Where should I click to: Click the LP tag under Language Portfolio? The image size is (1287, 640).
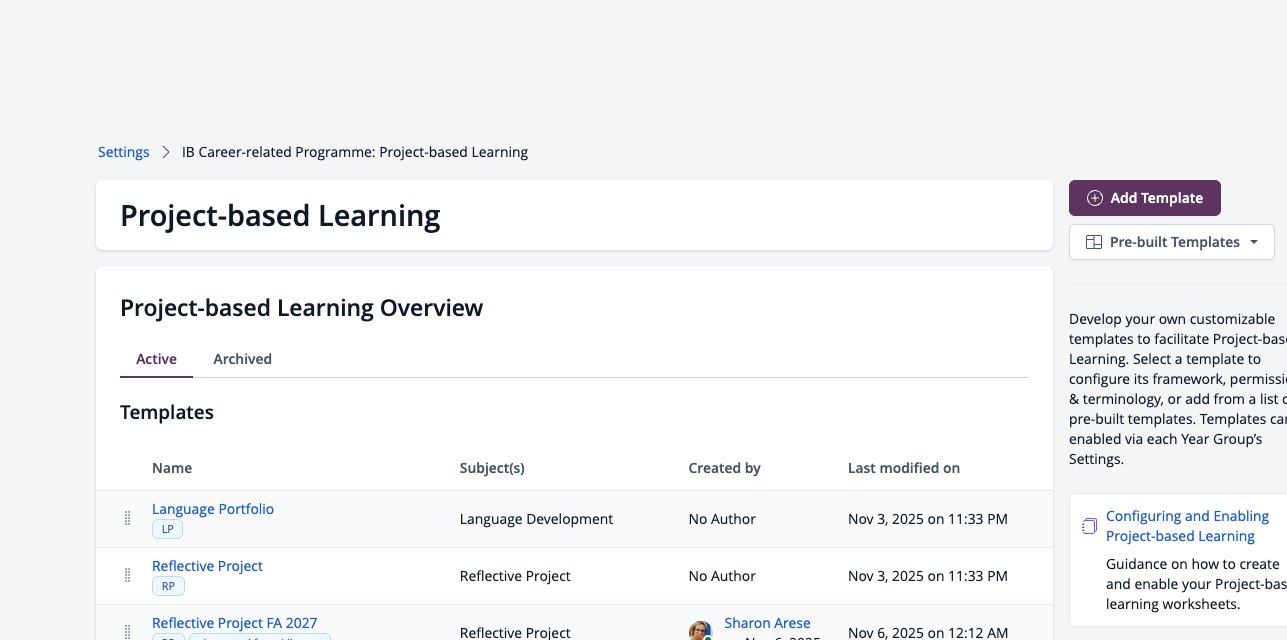click(x=167, y=529)
